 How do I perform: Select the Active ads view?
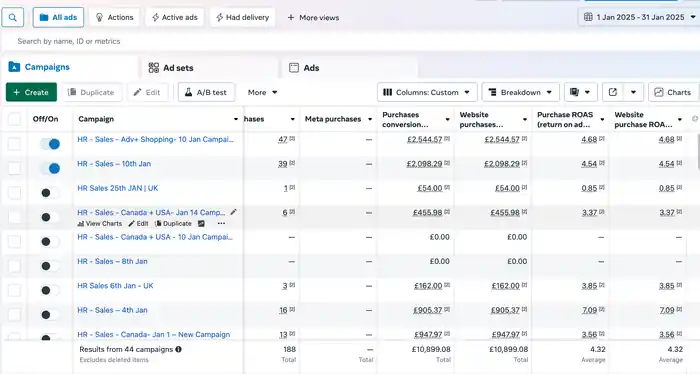[x=175, y=17]
